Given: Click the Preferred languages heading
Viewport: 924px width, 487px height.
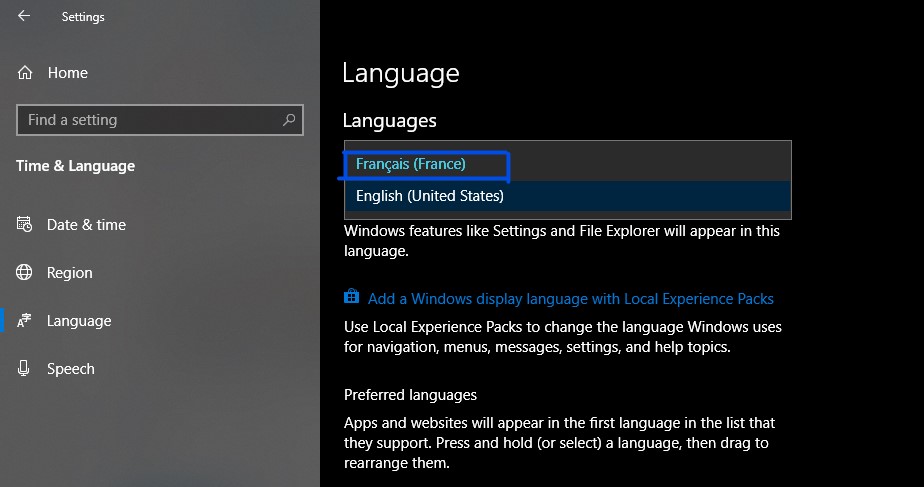Looking at the screenshot, I should pos(410,395).
